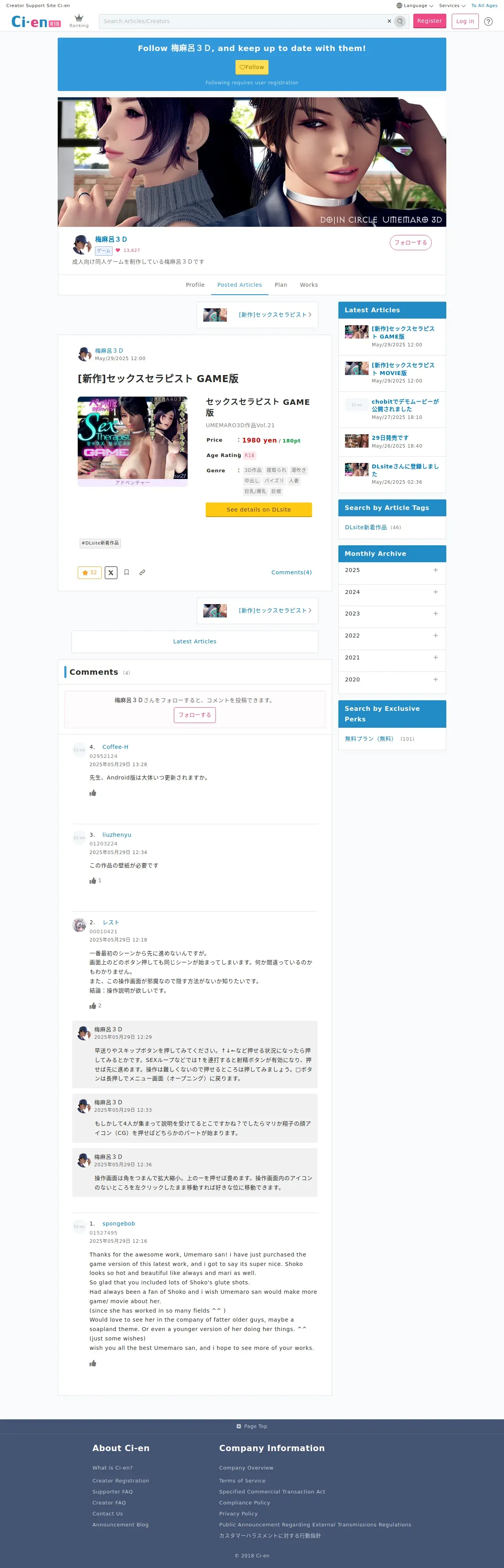This screenshot has height=1568, width=504.
Task: Focus the Search Articles/Creators field
Action: [243, 21]
